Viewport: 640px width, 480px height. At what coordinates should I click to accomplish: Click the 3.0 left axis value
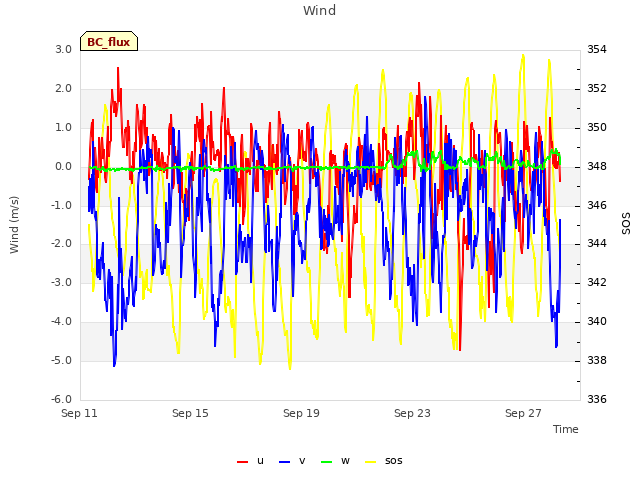pos(64,49)
